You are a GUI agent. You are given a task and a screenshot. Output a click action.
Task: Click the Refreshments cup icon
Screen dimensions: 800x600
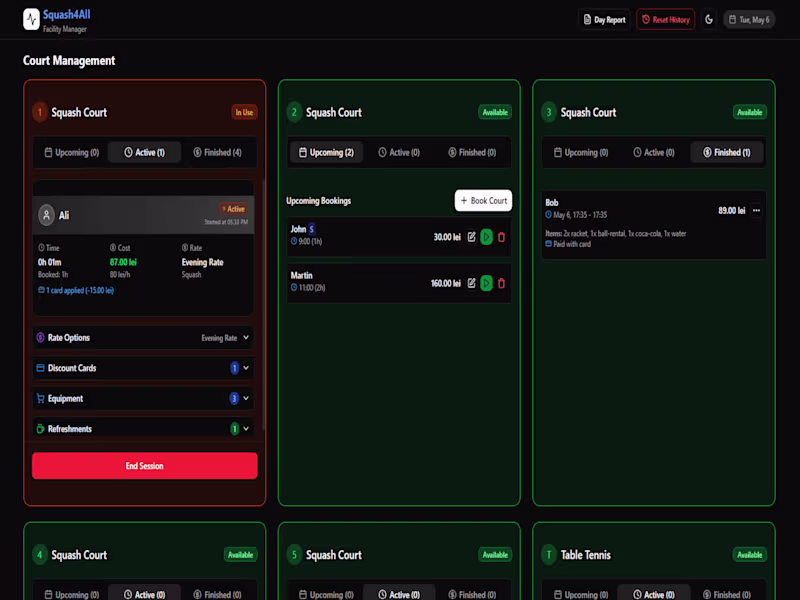40,429
